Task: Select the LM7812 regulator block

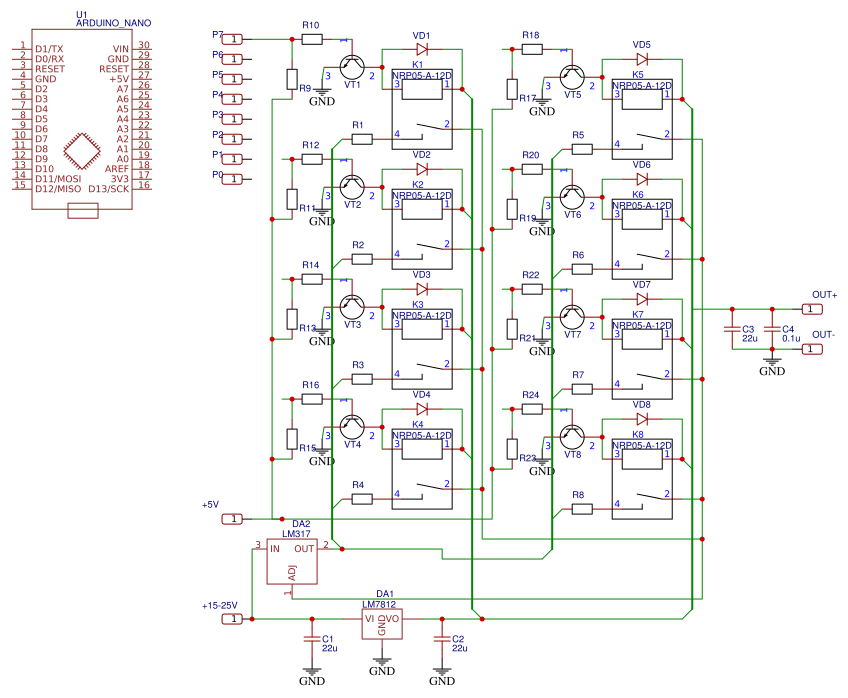Action: tap(381, 621)
